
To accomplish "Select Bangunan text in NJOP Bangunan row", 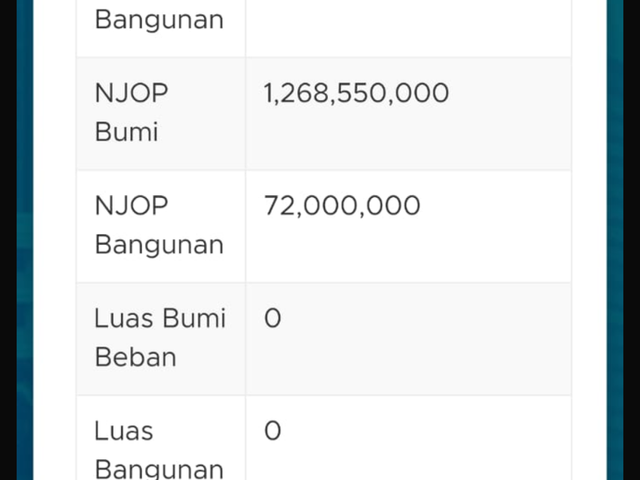I will tap(159, 245).
